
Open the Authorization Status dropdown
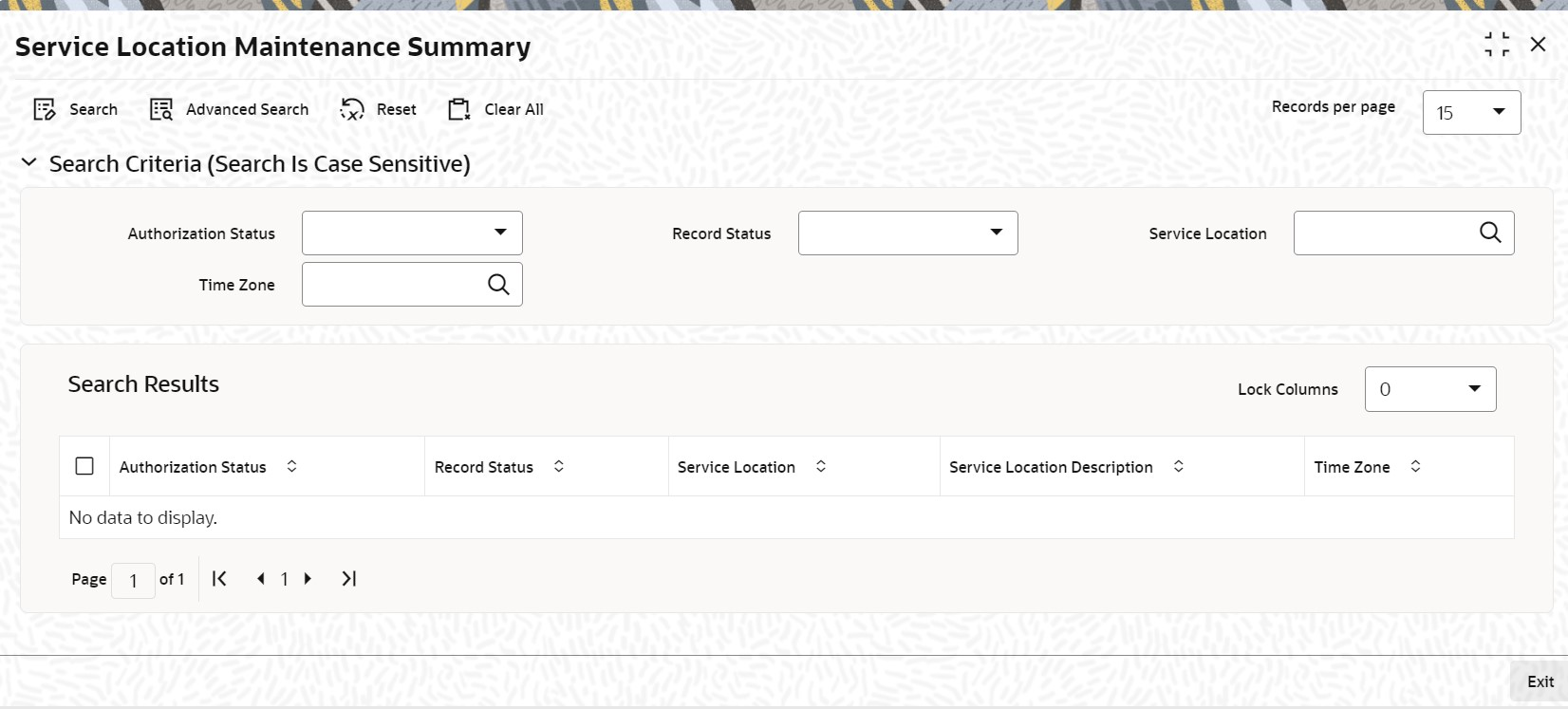(412, 233)
